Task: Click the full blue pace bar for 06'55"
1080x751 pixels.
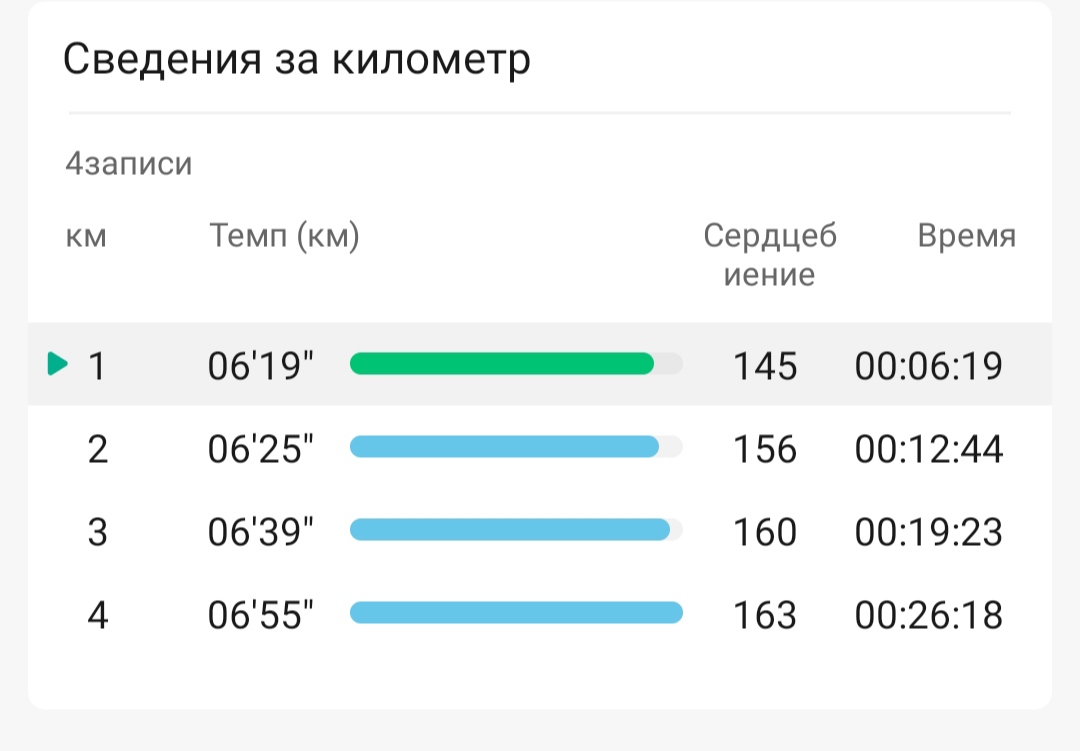Action: coord(516,612)
